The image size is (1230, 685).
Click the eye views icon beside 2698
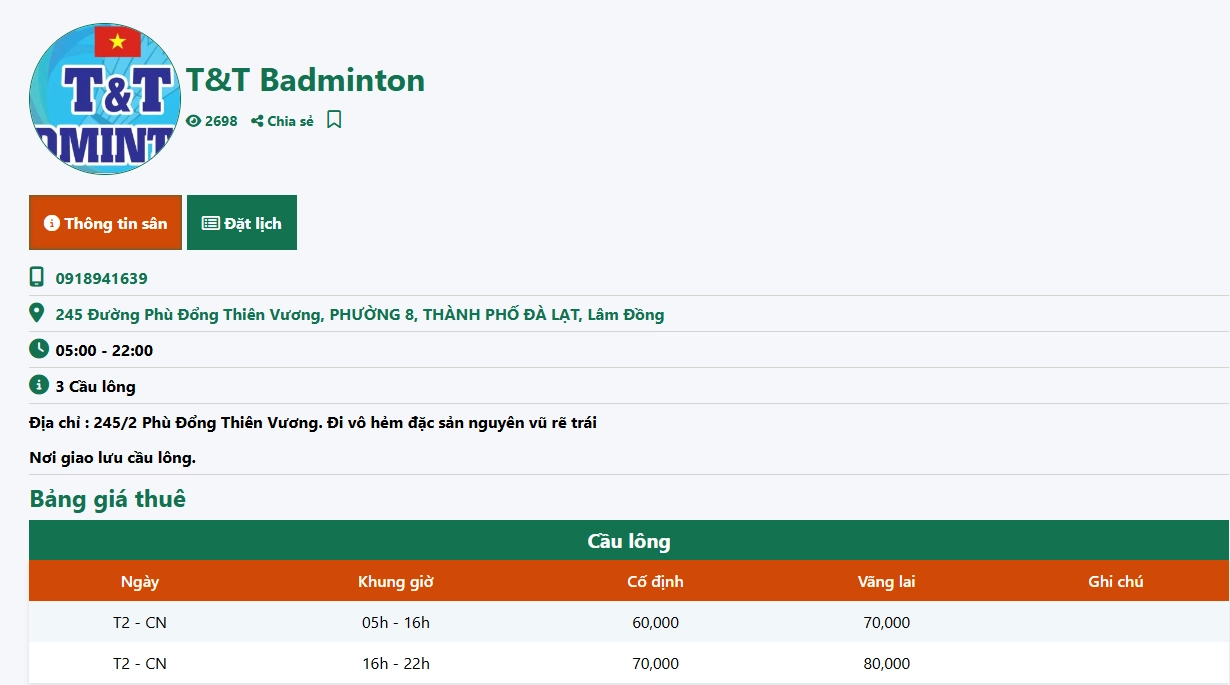(x=194, y=121)
